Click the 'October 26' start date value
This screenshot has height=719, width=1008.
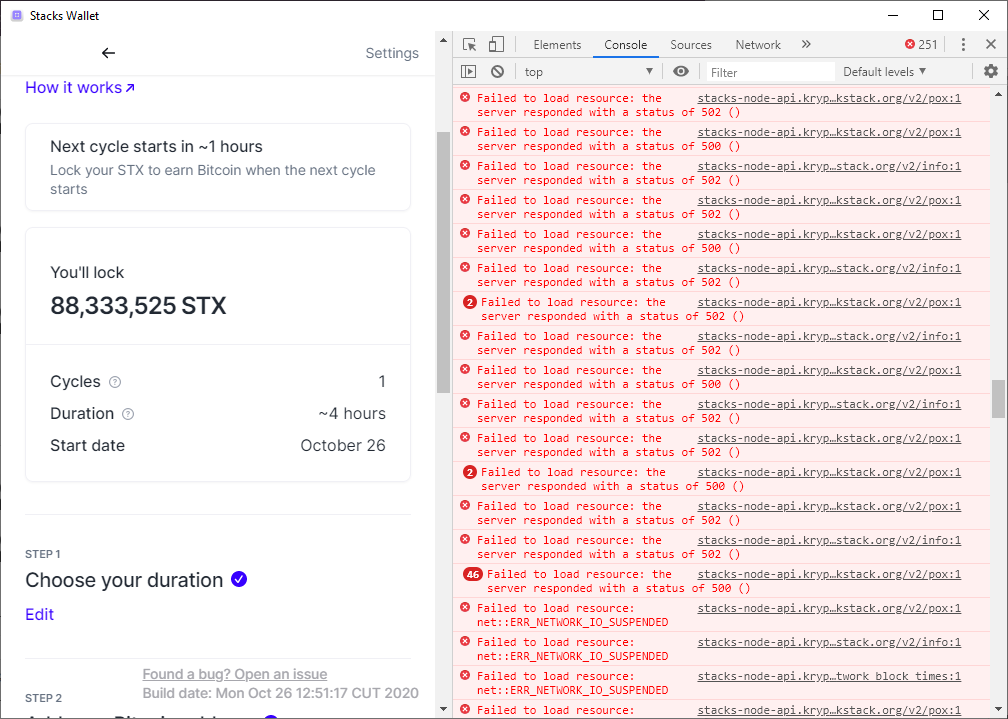point(343,446)
